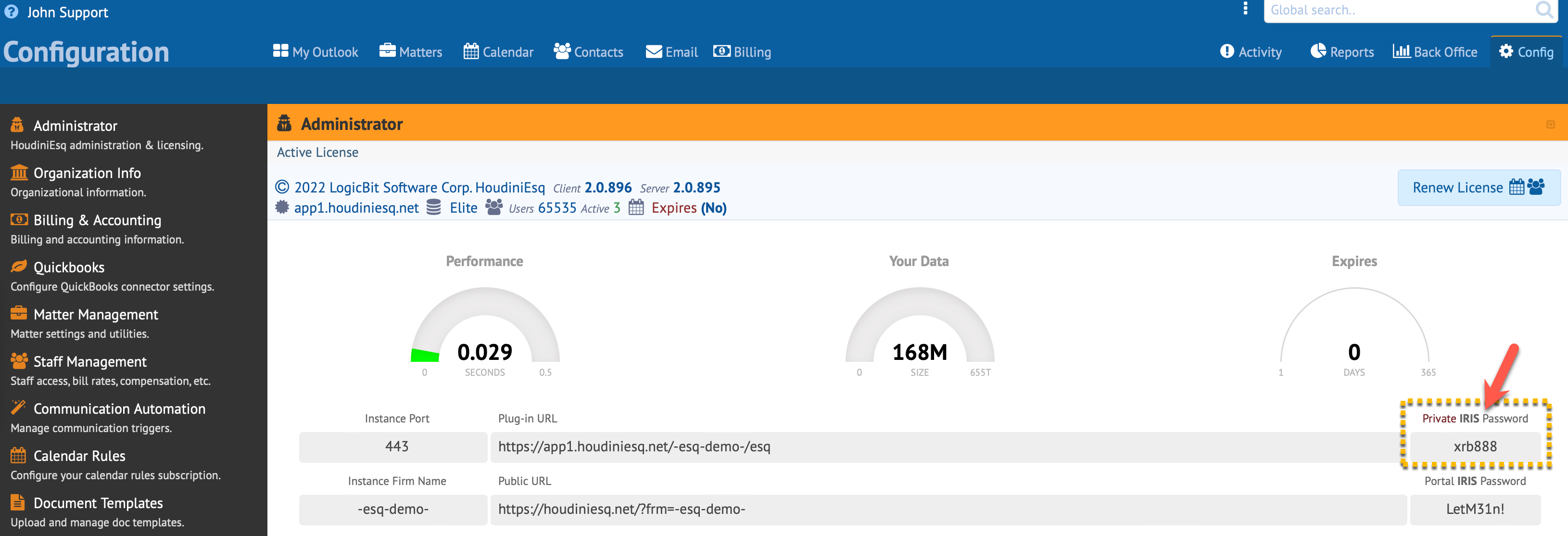Select Communication Automation wand icon
The width and height of the screenshot is (1568, 536).
[19, 408]
